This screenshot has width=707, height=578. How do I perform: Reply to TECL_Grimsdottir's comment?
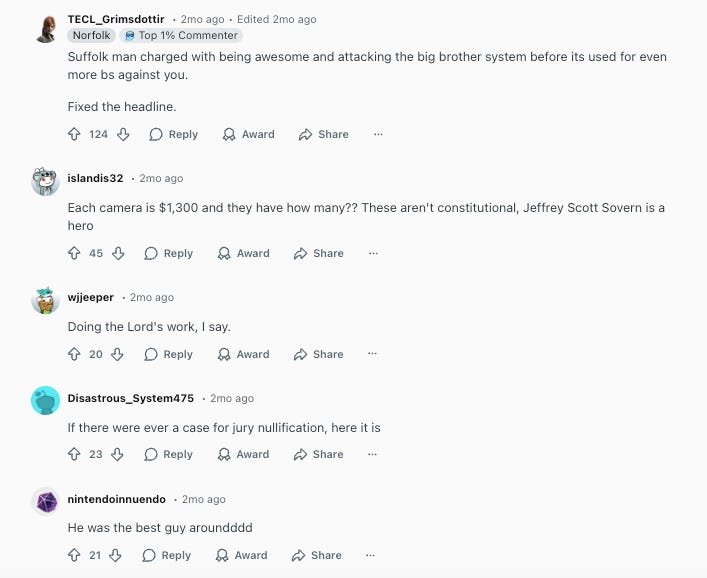coord(173,134)
